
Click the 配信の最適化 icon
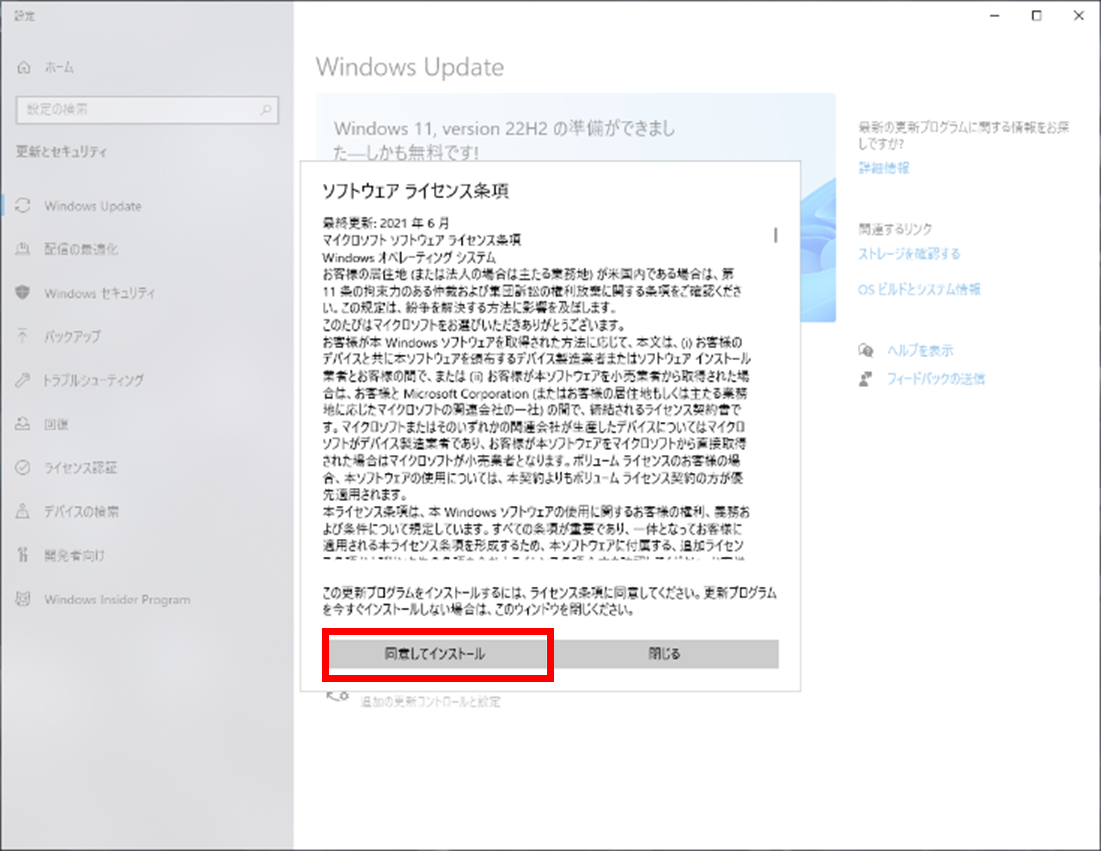[x=23, y=249]
